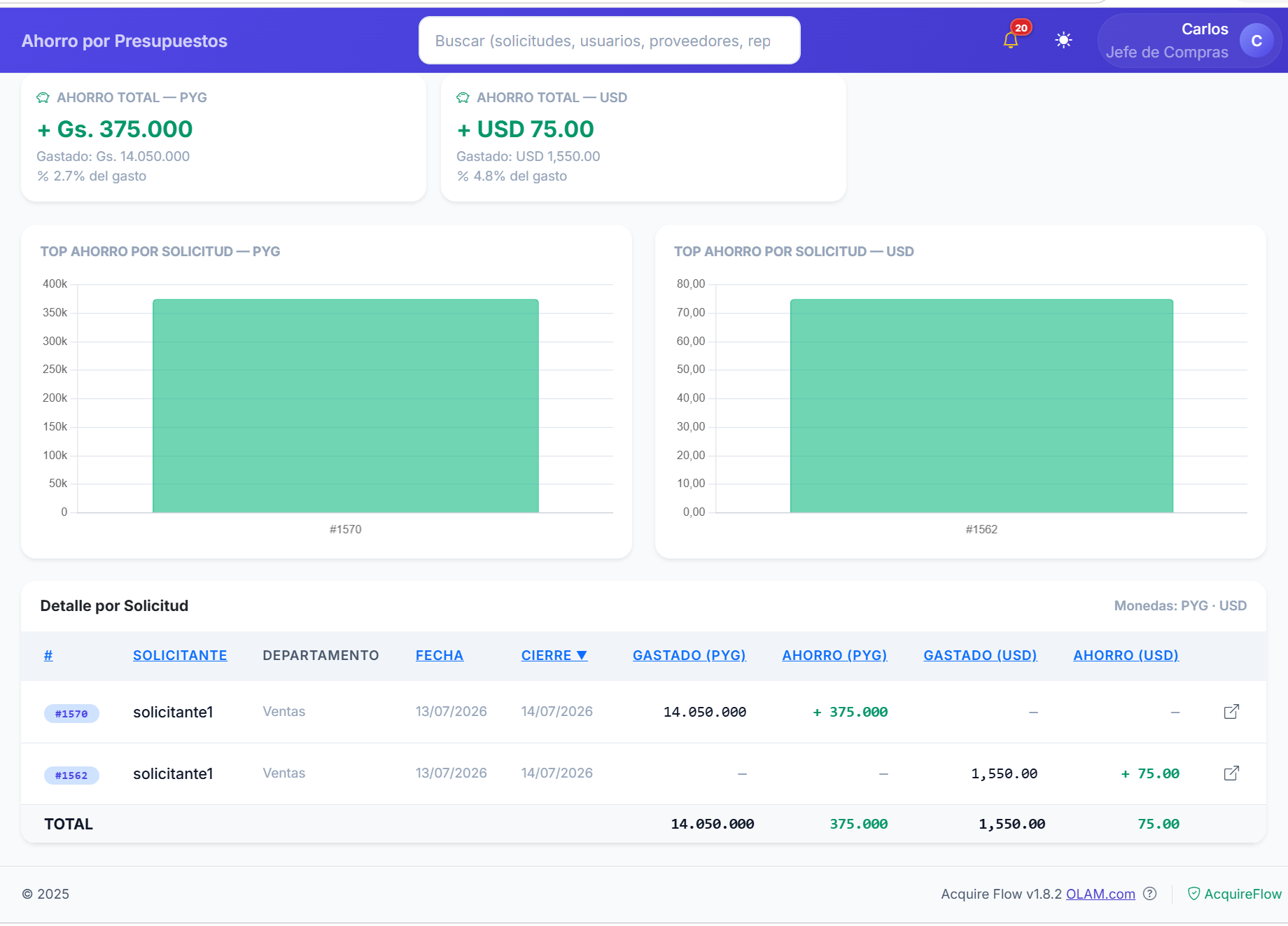
Task: Open the OLAM.com link
Action: tap(1100, 894)
